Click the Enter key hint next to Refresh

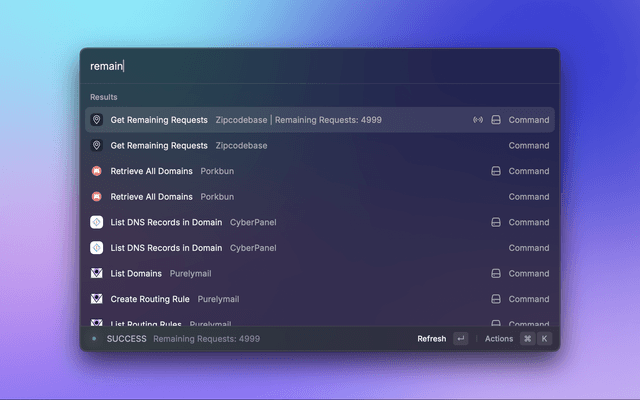460,339
